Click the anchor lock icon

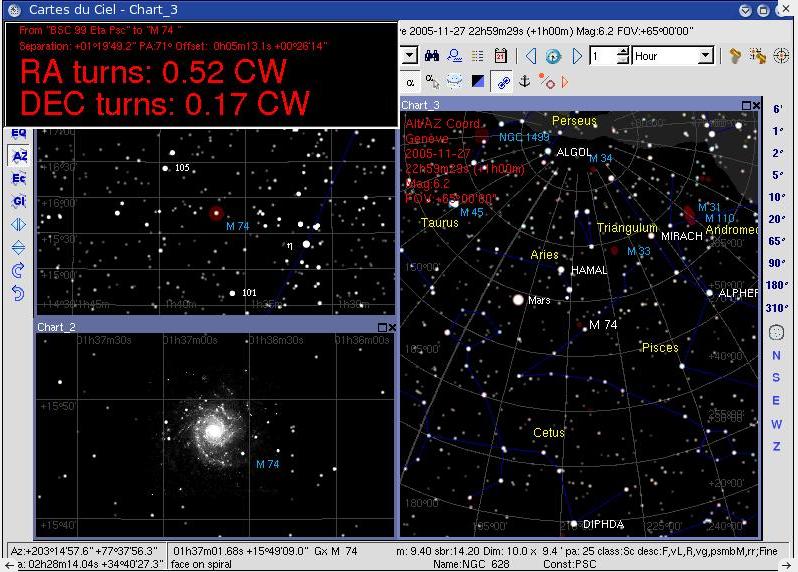tap(525, 81)
